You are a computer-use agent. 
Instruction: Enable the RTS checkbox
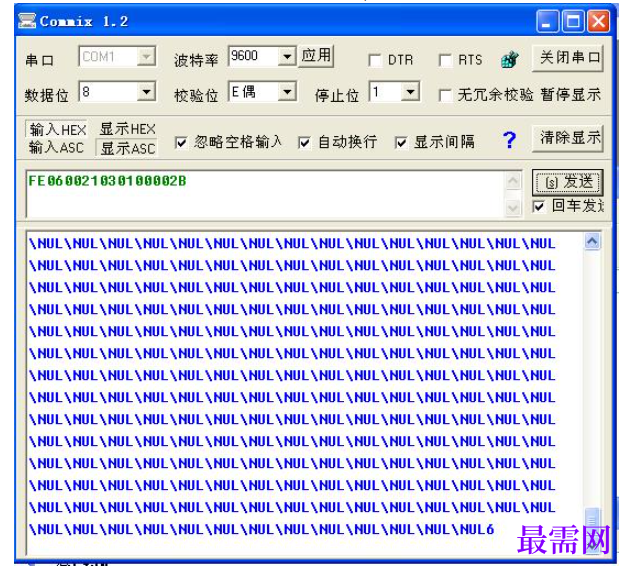coord(446,61)
